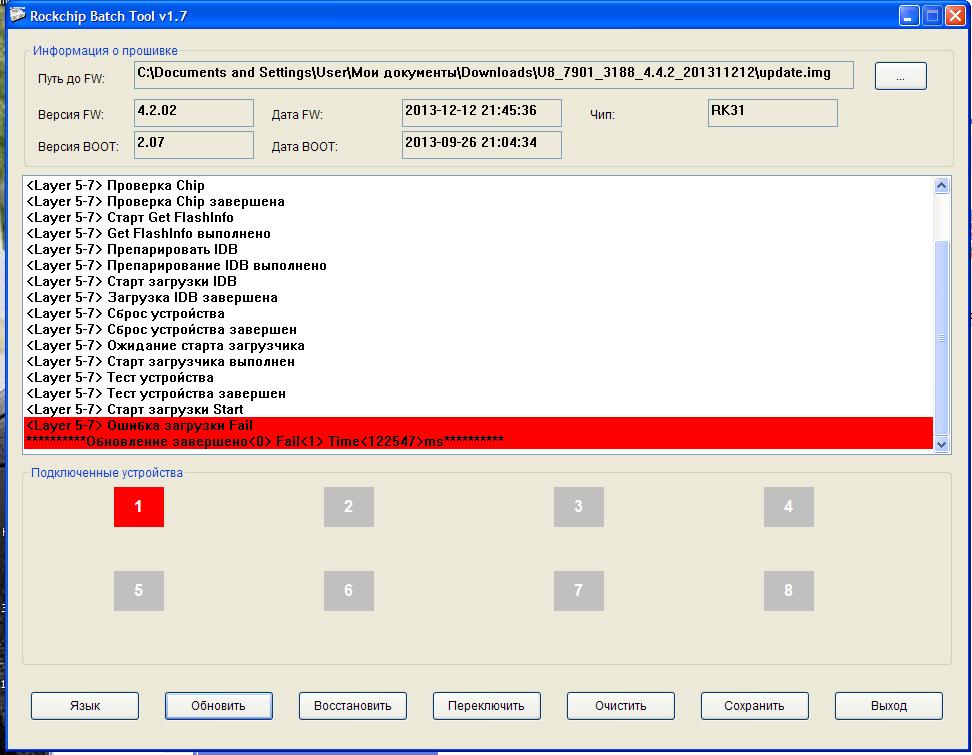Click device slot number 4
Image resolution: width=972 pixels, height=755 pixels.
[788, 507]
